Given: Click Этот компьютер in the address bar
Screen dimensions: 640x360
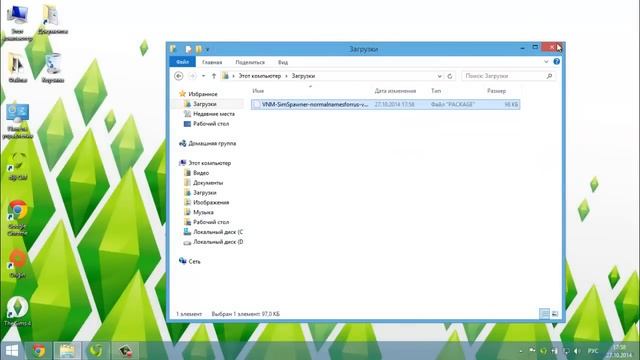Looking at the screenshot, I should 260,76.
